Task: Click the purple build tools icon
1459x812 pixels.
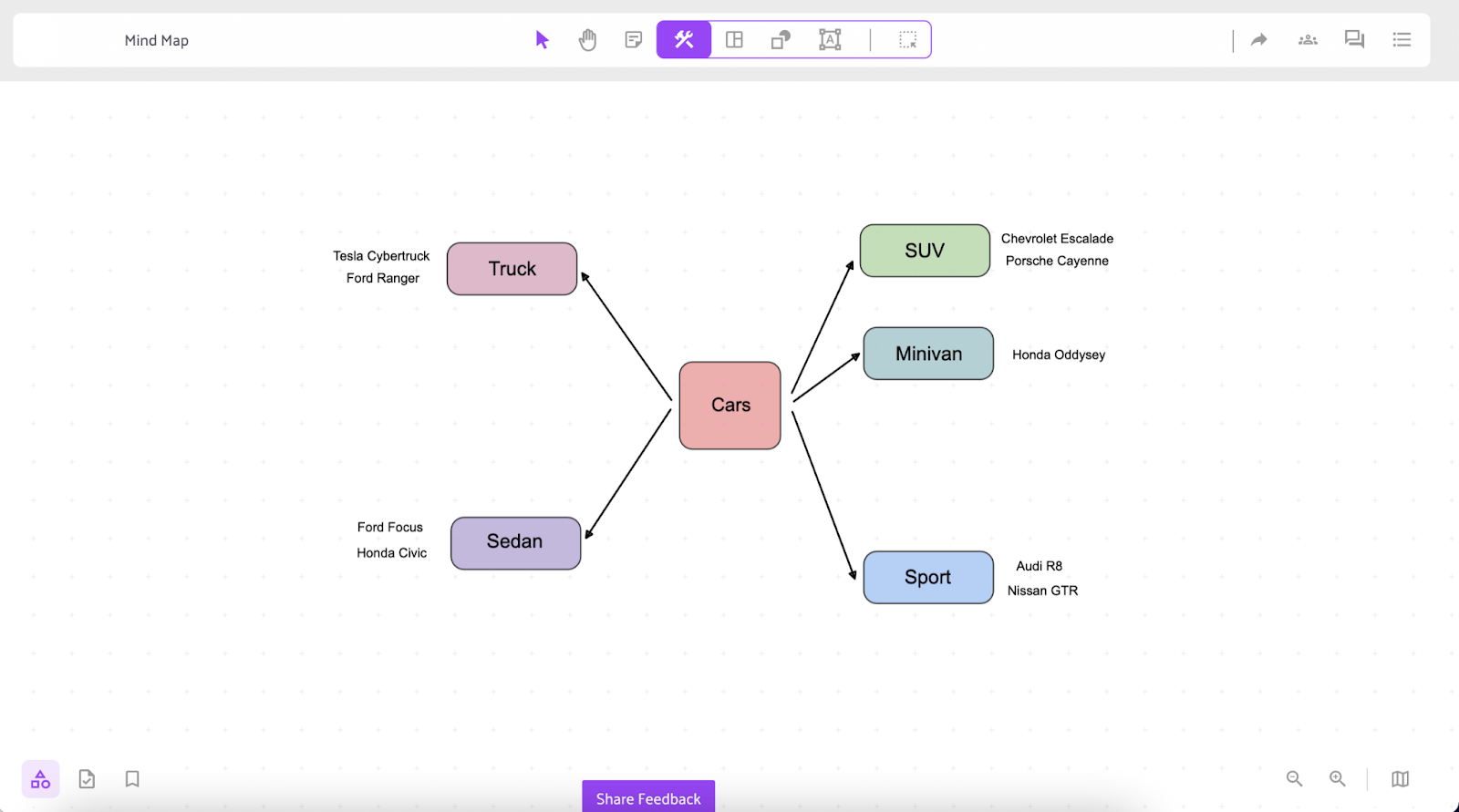Action: 684,40
